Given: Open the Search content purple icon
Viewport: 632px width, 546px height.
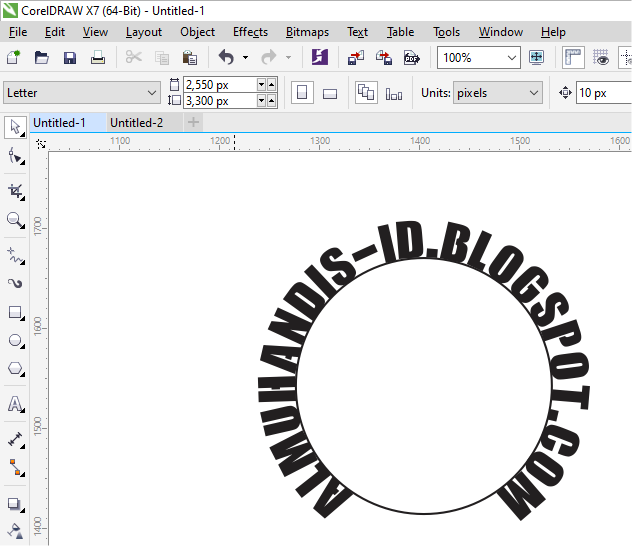Looking at the screenshot, I should click(x=320, y=57).
